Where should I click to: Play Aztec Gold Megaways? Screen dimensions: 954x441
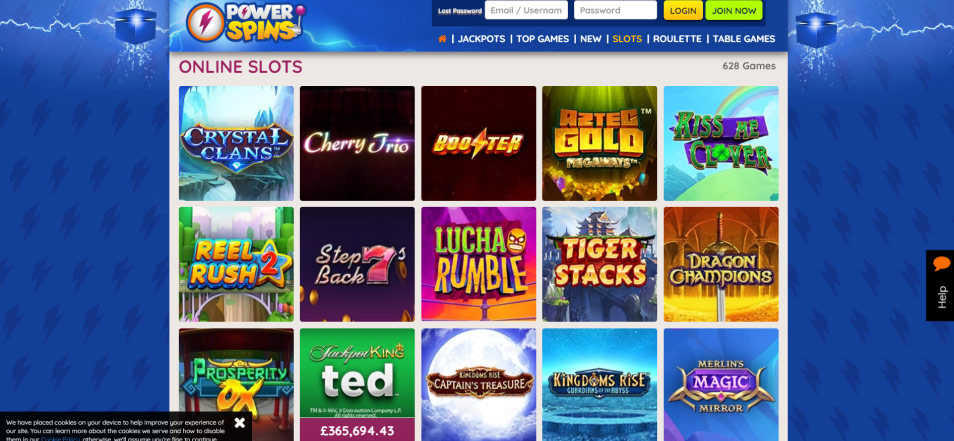coord(599,143)
